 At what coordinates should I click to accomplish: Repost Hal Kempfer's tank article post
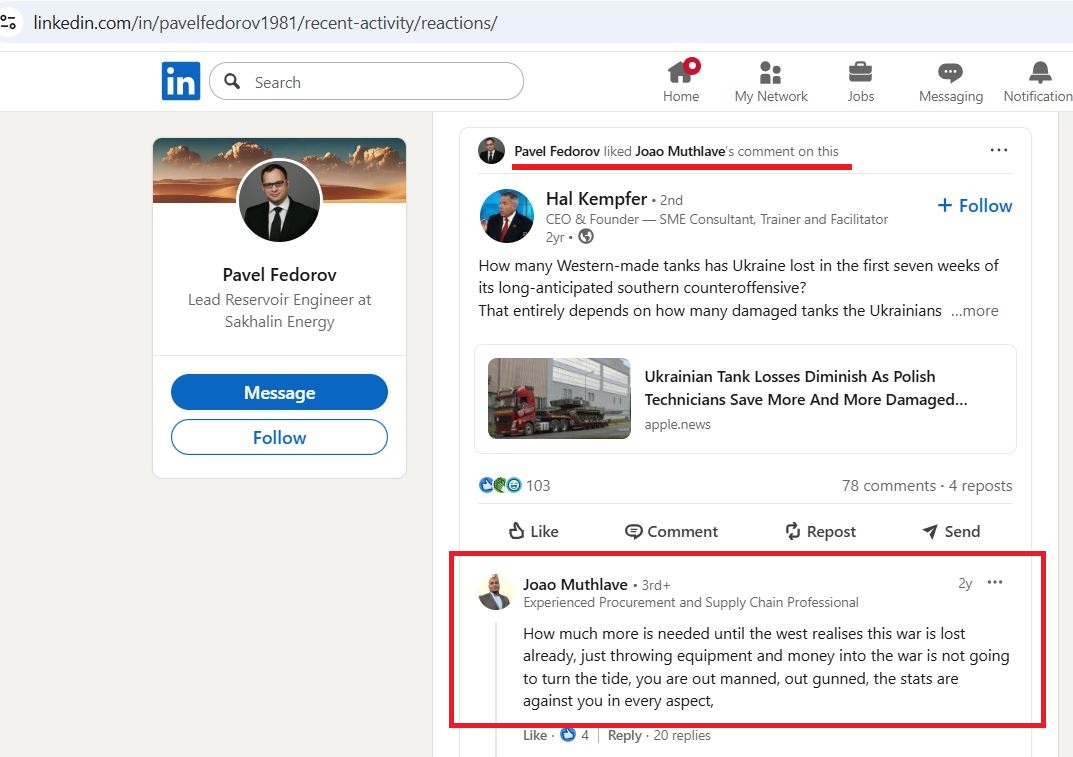(x=819, y=531)
